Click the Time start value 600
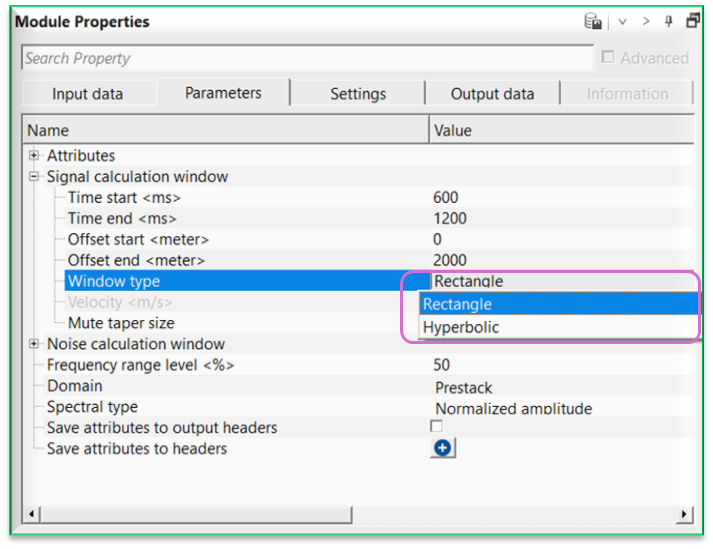Screen dimensions: 713x549 pyautogui.click(x=446, y=198)
